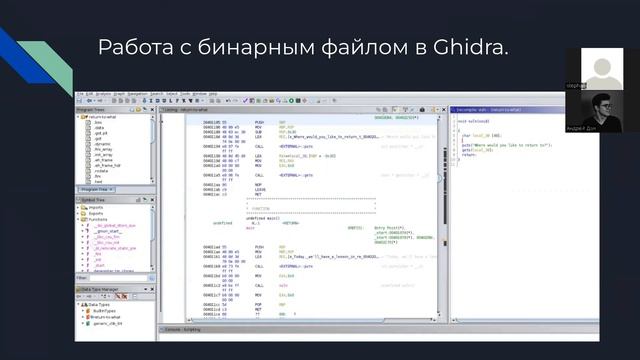
Task: Click the next Undefined (U) navigation icon
Action: point(164,100)
